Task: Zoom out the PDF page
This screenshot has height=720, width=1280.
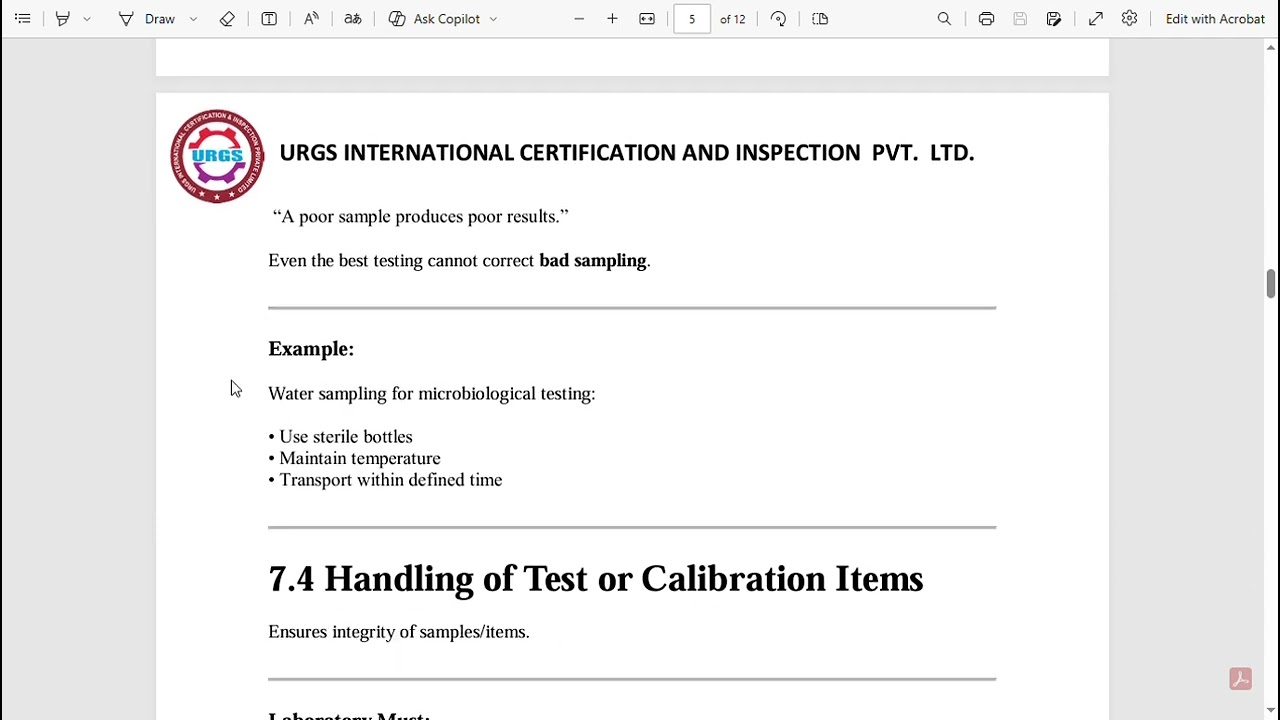Action: click(x=579, y=19)
